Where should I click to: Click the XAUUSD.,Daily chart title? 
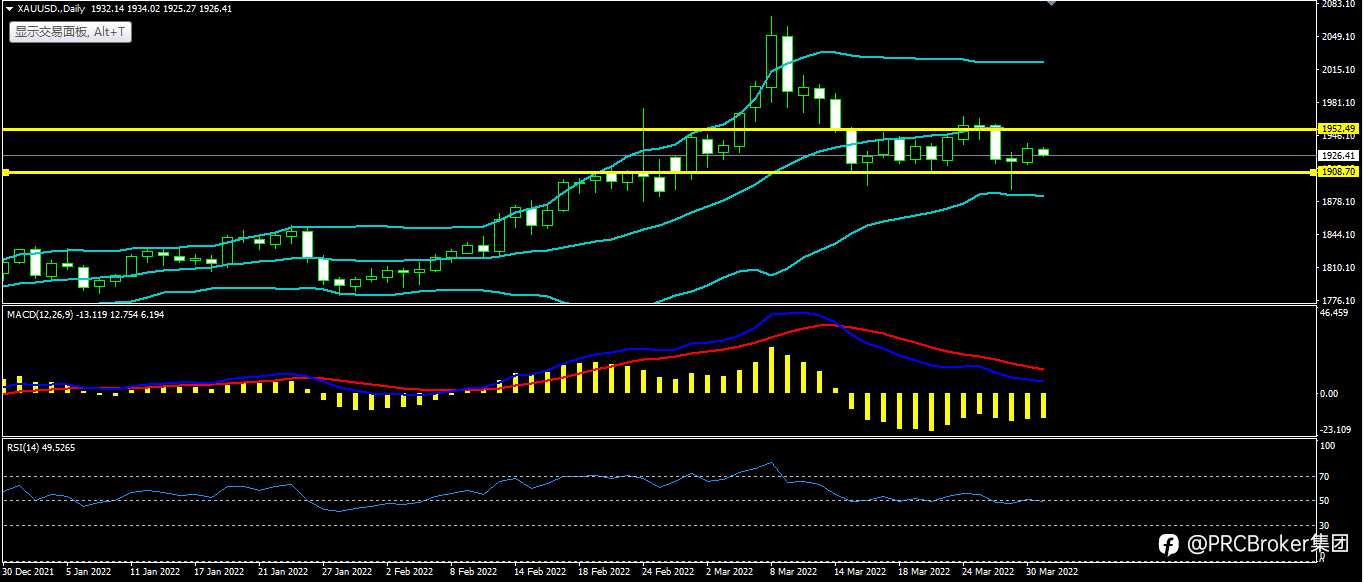click(x=51, y=8)
